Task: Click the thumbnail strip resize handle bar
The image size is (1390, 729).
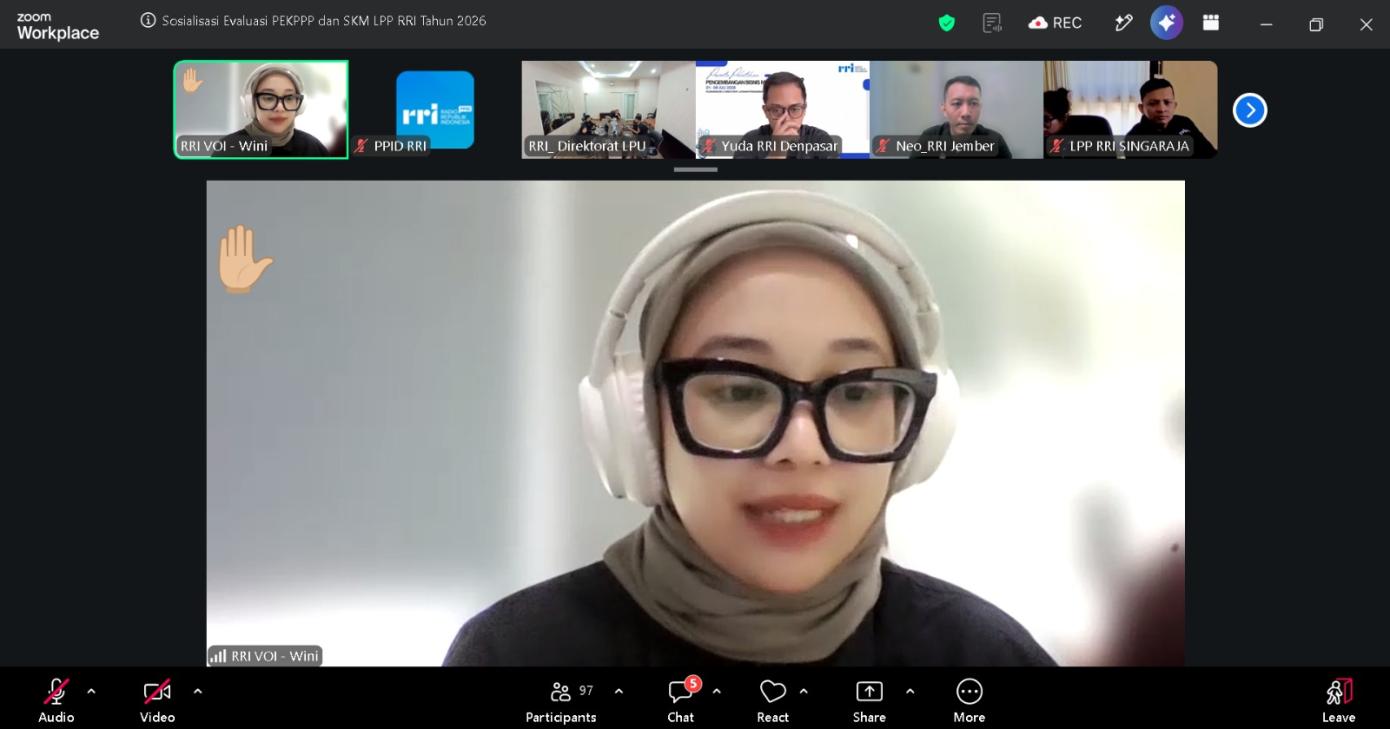Action: [x=695, y=169]
